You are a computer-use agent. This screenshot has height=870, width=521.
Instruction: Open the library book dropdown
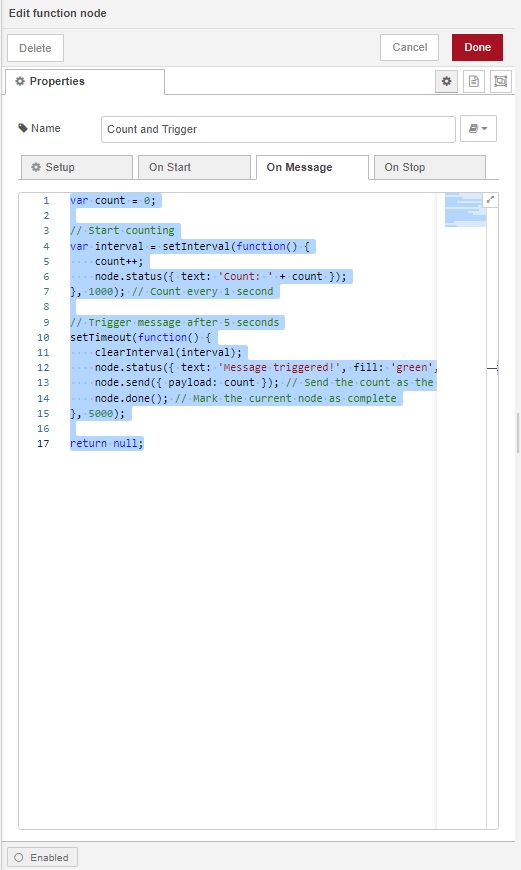point(478,129)
